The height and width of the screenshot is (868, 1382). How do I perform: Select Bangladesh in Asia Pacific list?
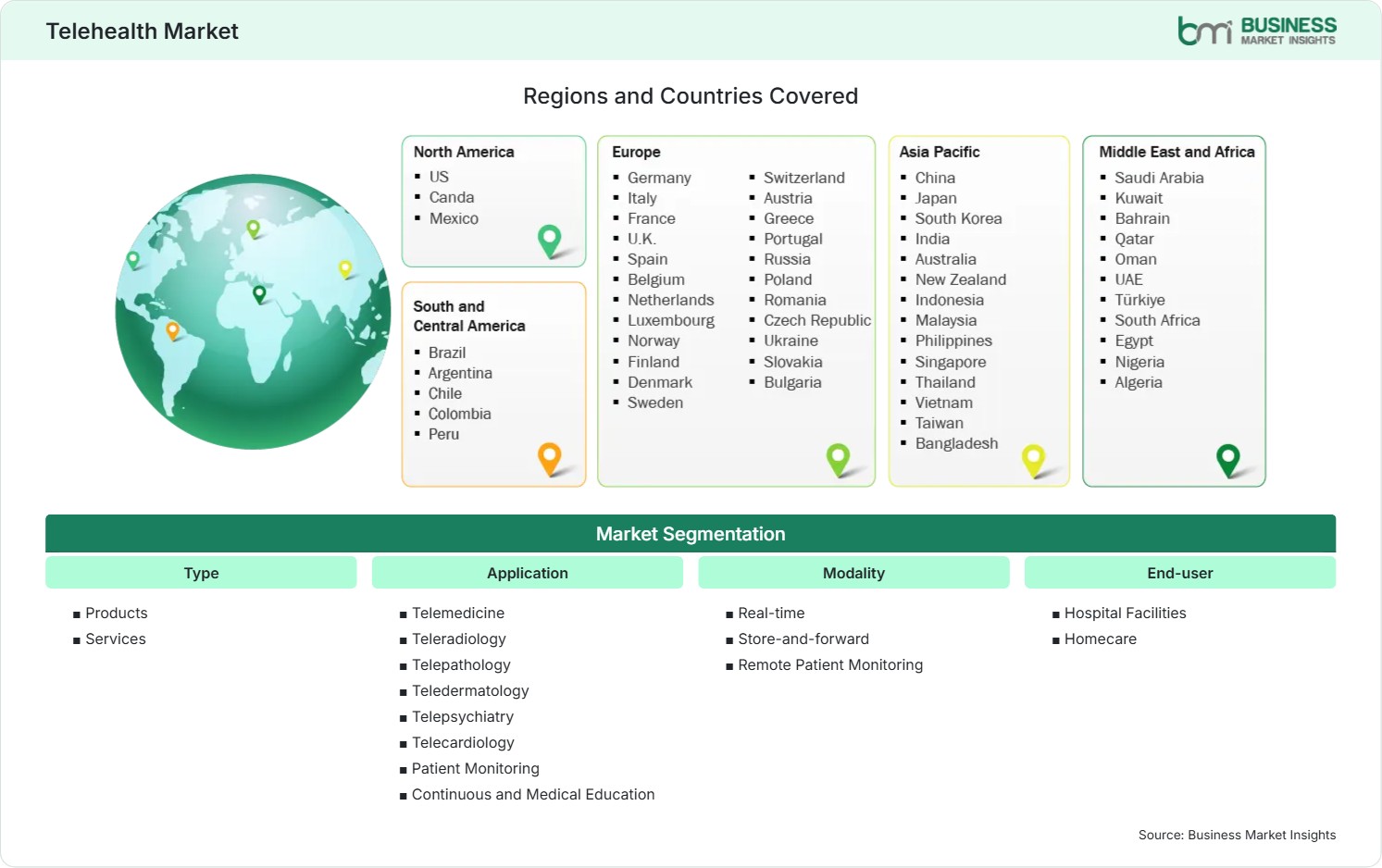957,443
